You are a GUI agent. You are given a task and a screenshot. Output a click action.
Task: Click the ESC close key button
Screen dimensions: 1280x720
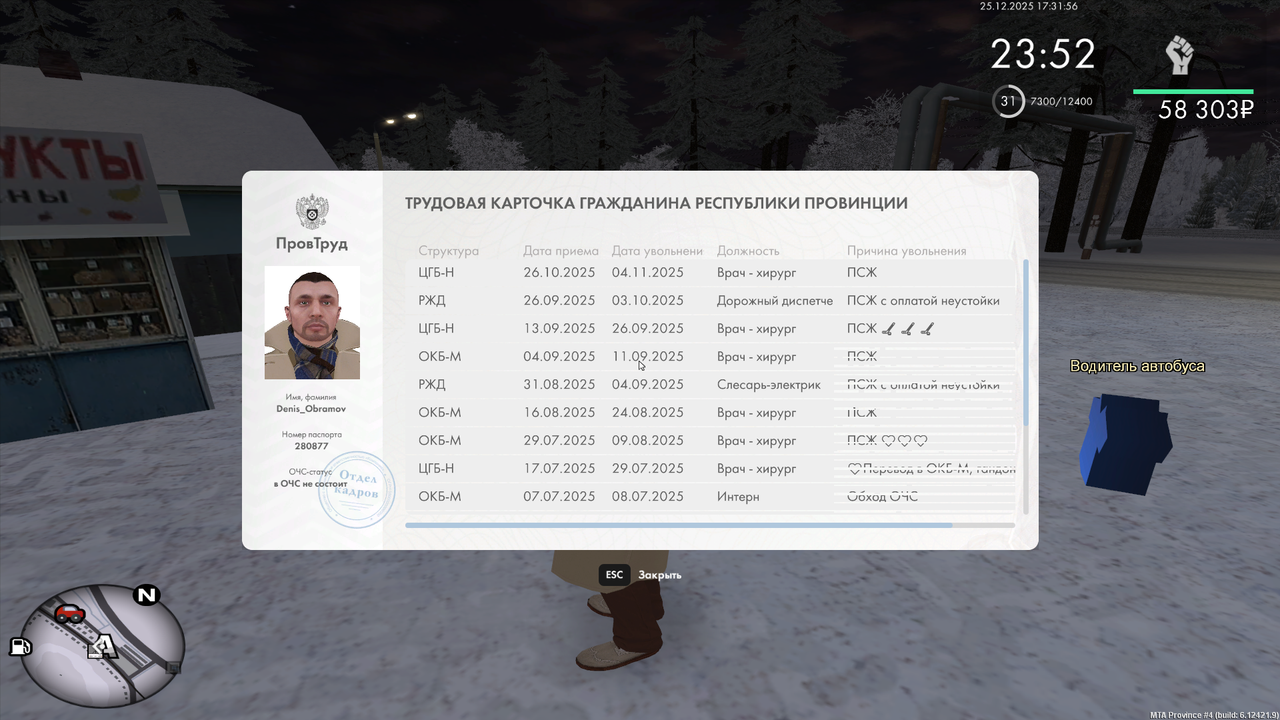coord(614,575)
